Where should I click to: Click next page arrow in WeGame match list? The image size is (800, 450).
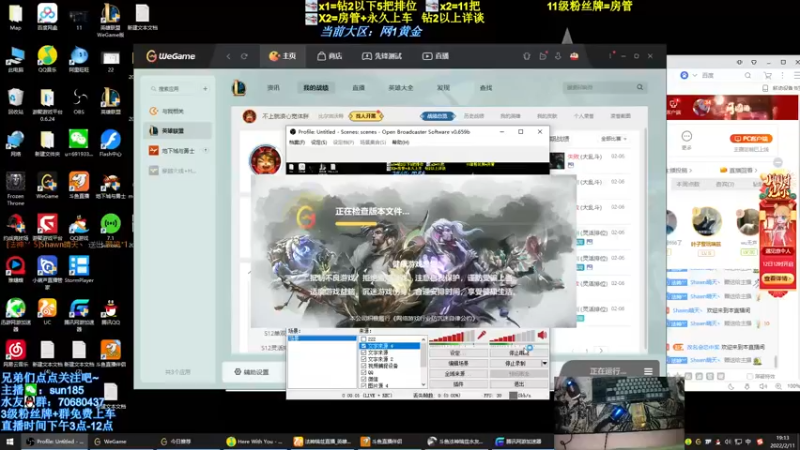[601, 351]
